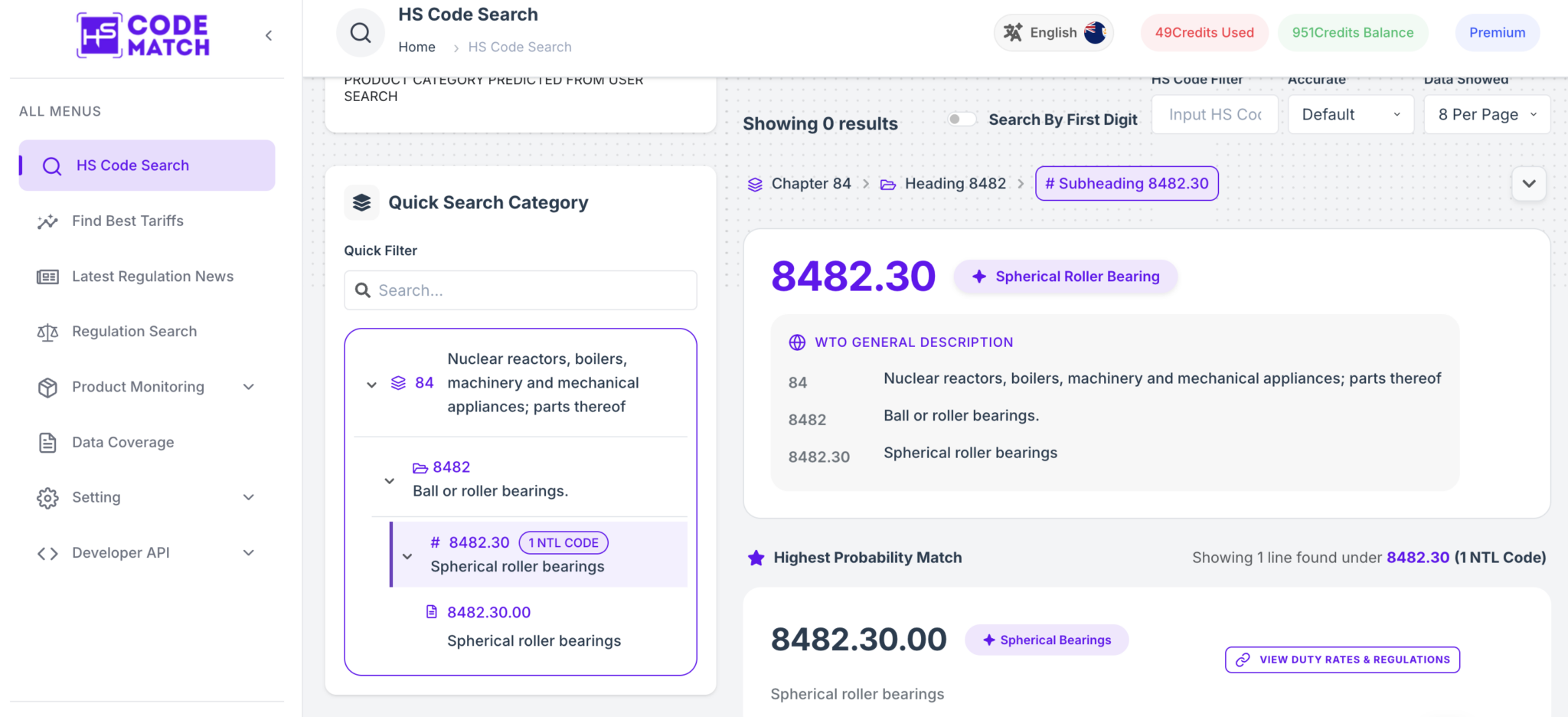Click the magnifier search icon in header
The image size is (1568, 717).
click(x=361, y=33)
